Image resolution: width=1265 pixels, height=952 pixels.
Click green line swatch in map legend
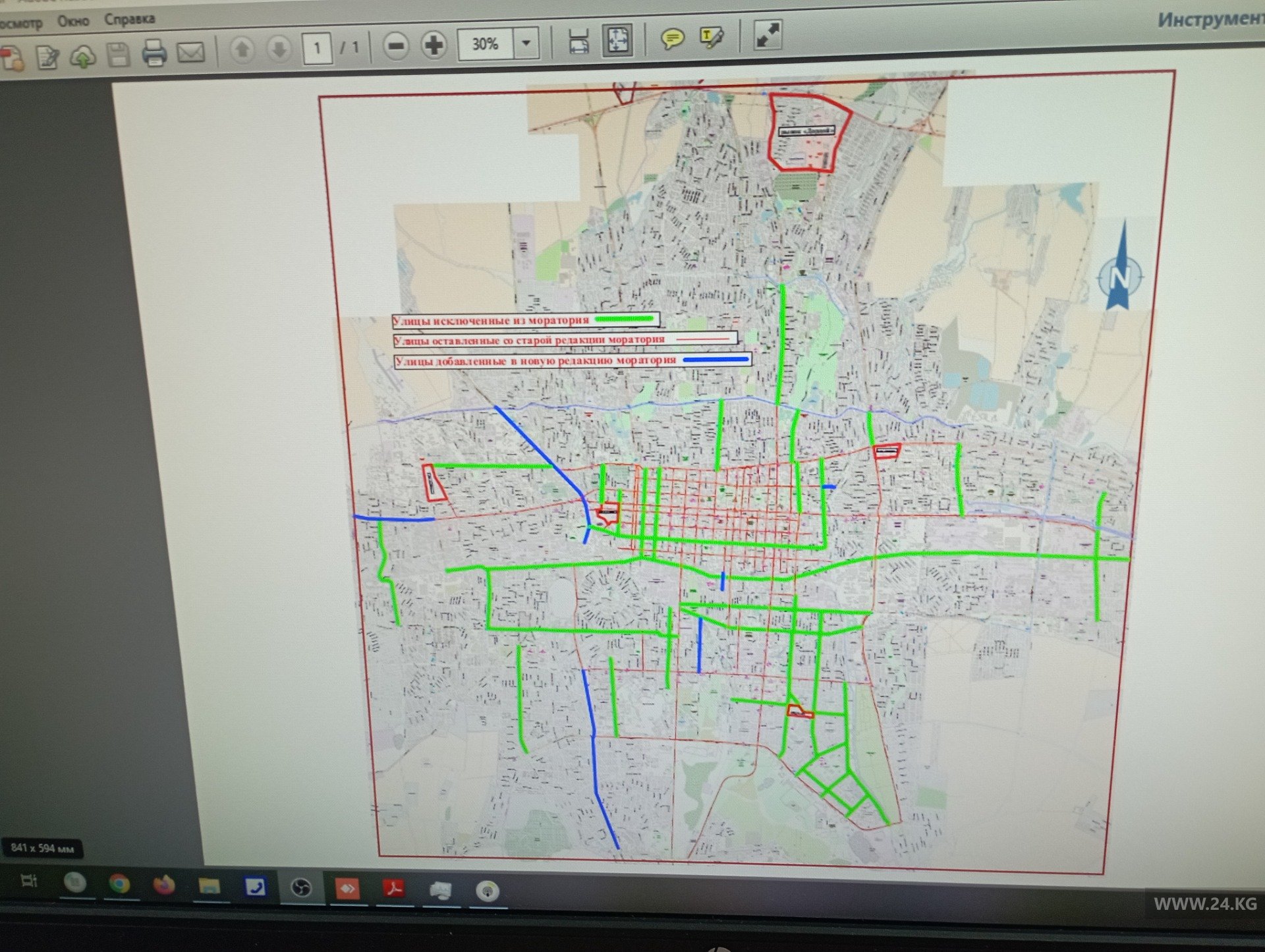(x=624, y=318)
